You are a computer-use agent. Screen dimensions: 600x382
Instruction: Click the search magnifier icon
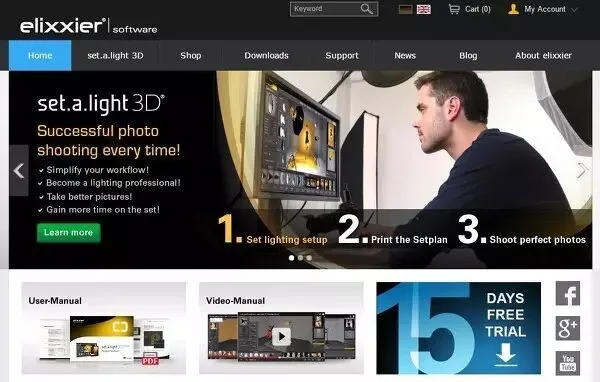point(366,9)
